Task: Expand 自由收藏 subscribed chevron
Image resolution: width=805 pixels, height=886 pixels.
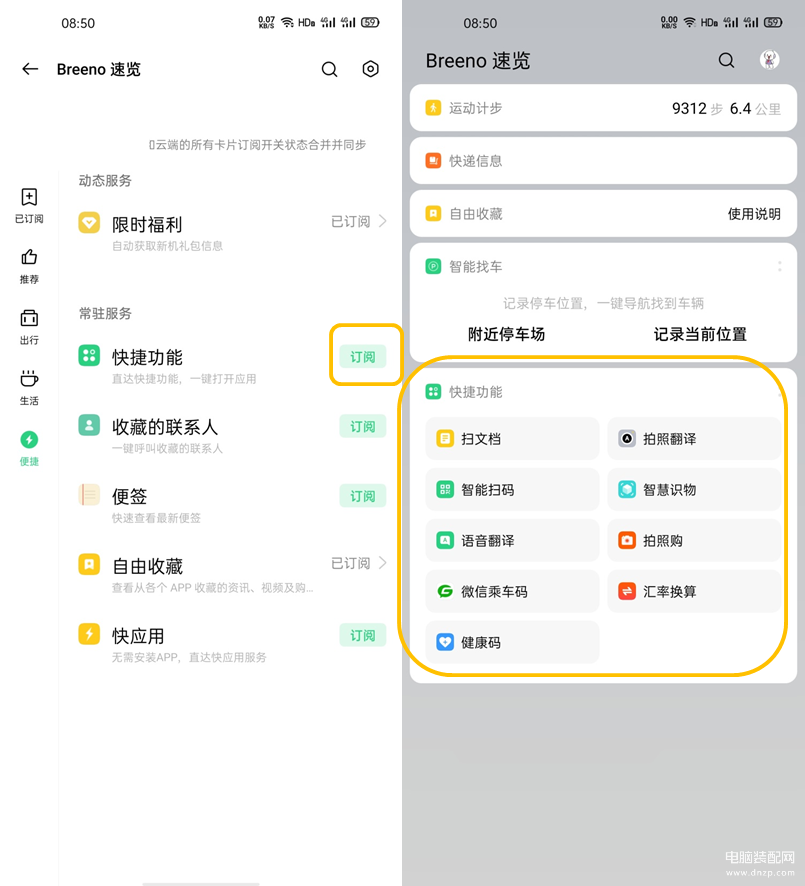Action: (x=382, y=563)
